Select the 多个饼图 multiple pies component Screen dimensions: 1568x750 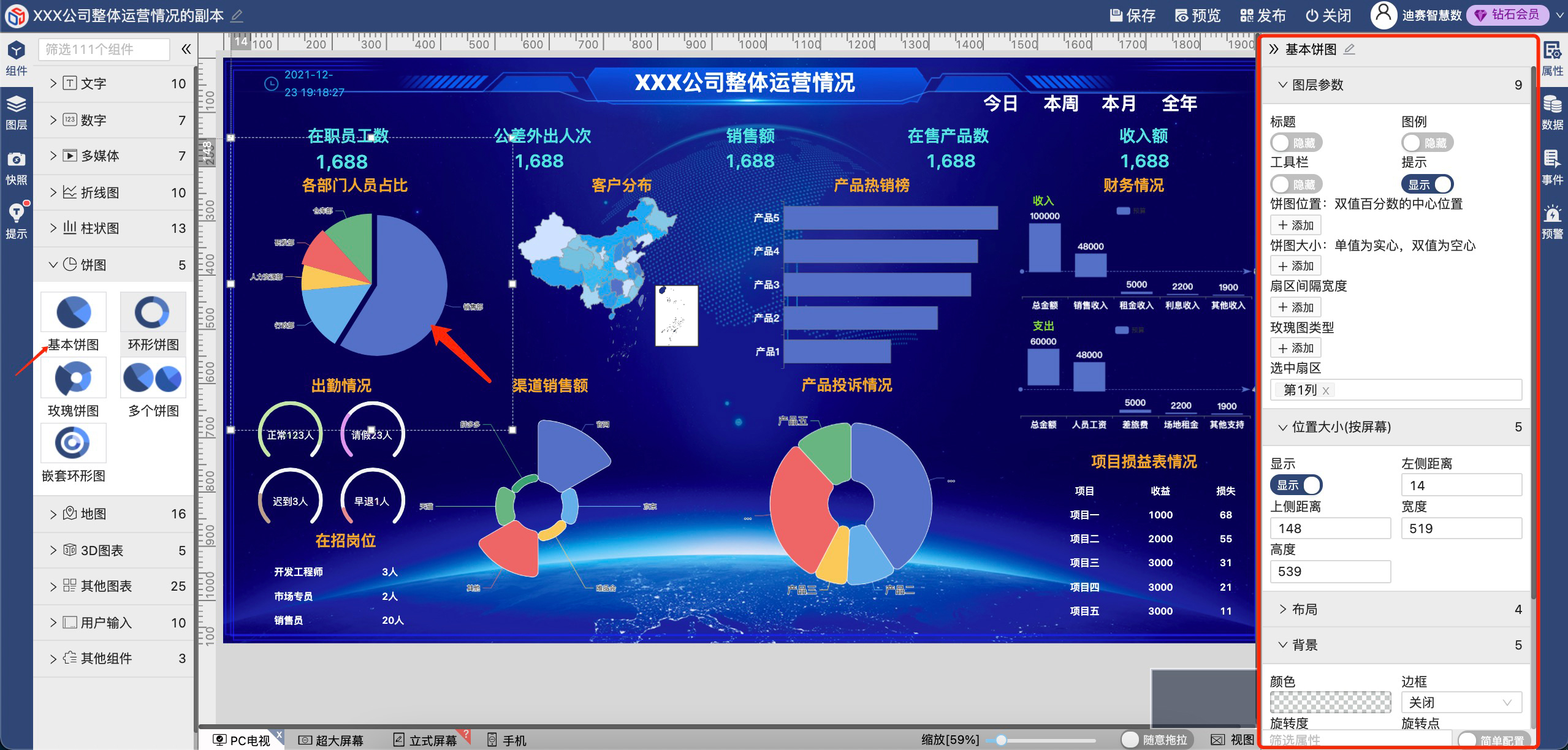tap(153, 388)
